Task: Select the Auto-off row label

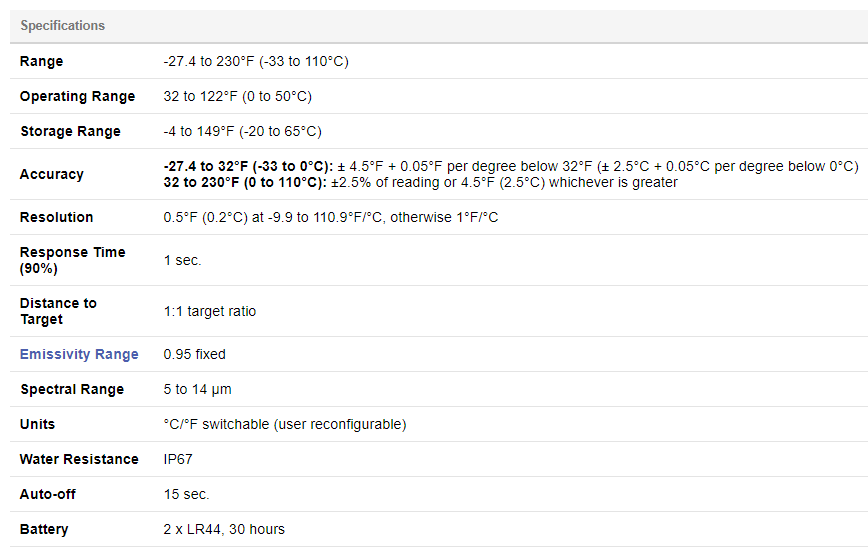Action: [x=47, y=494]
